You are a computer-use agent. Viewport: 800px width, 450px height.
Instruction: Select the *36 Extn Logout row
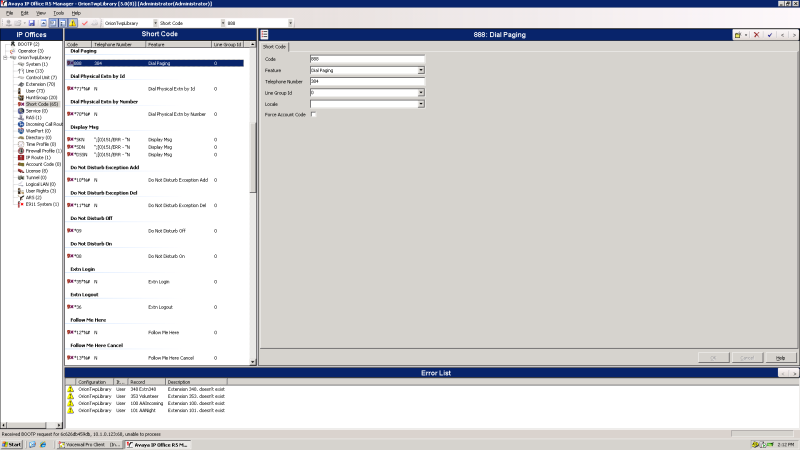(155, 307)
